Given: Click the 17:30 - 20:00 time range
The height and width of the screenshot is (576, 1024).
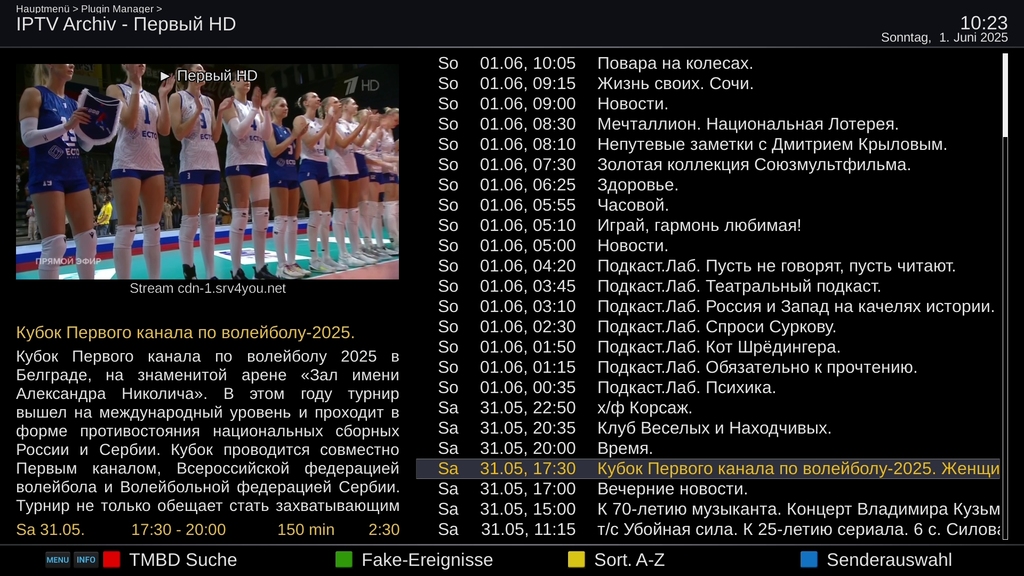Looking at the screenshot, I should click(x=178, y=530).
